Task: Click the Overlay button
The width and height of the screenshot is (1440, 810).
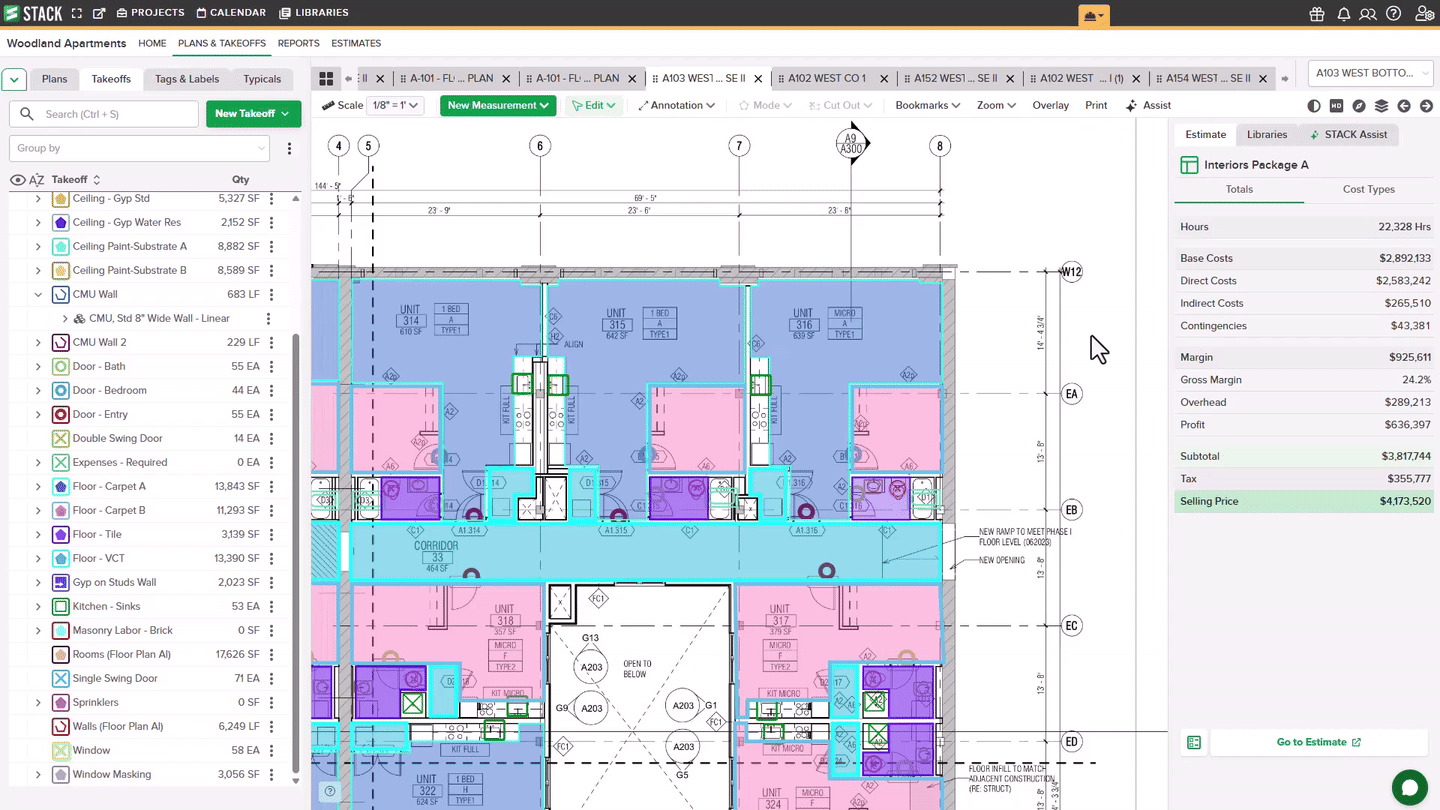Action: pyautogui.click(x=1051, y=105)
